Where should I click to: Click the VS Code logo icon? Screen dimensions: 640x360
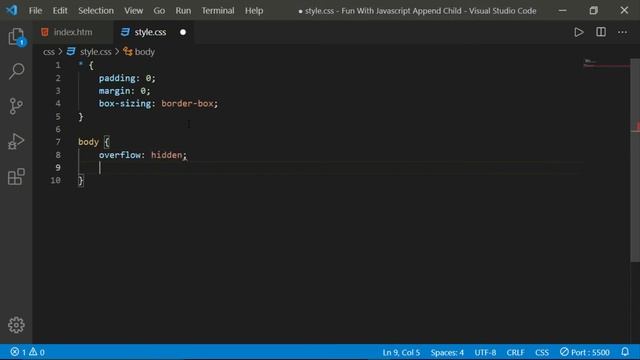12,10
